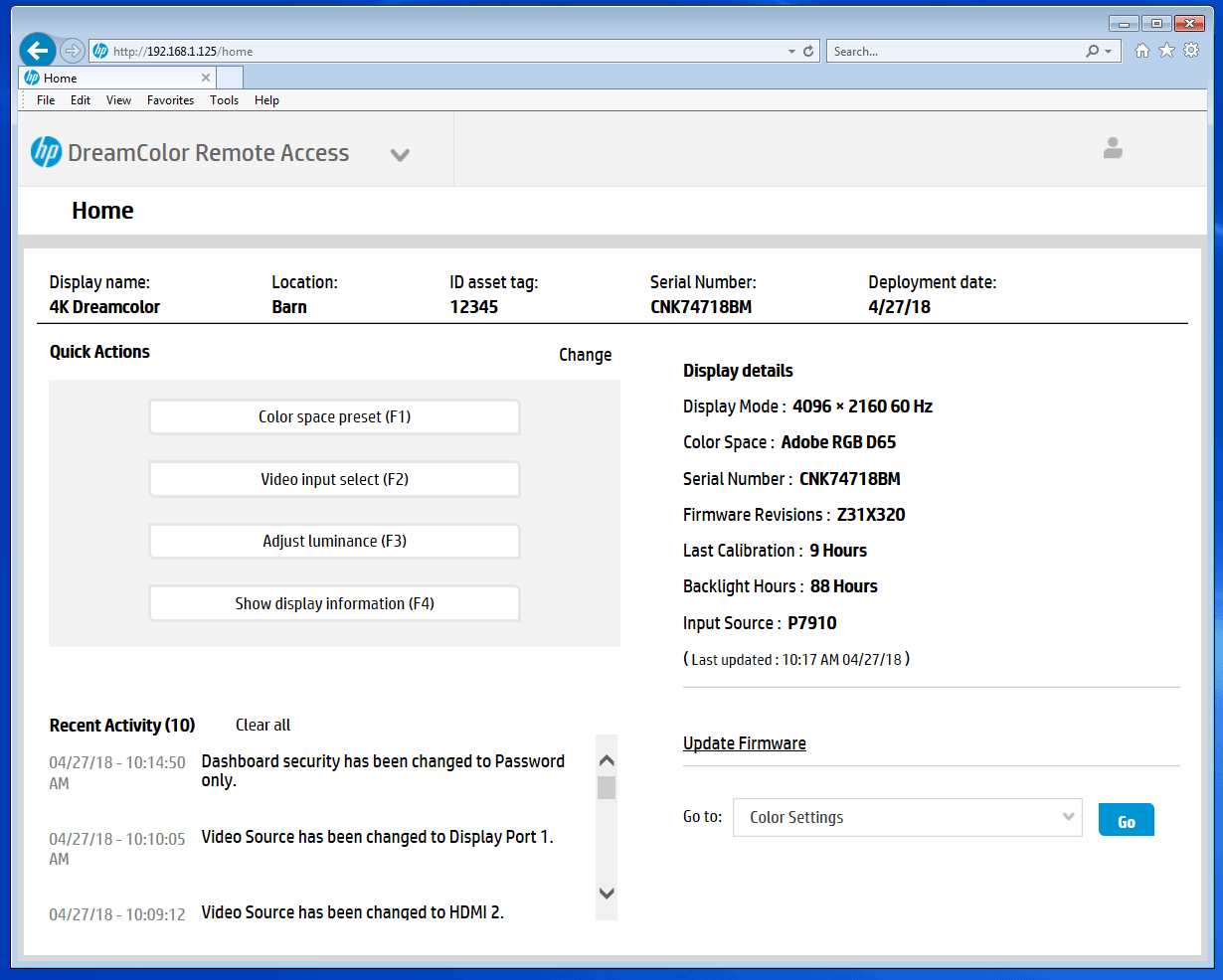Click the Video input select (F2) button
Viewport: 1223px width, 980px height.
tap(334, 479)
